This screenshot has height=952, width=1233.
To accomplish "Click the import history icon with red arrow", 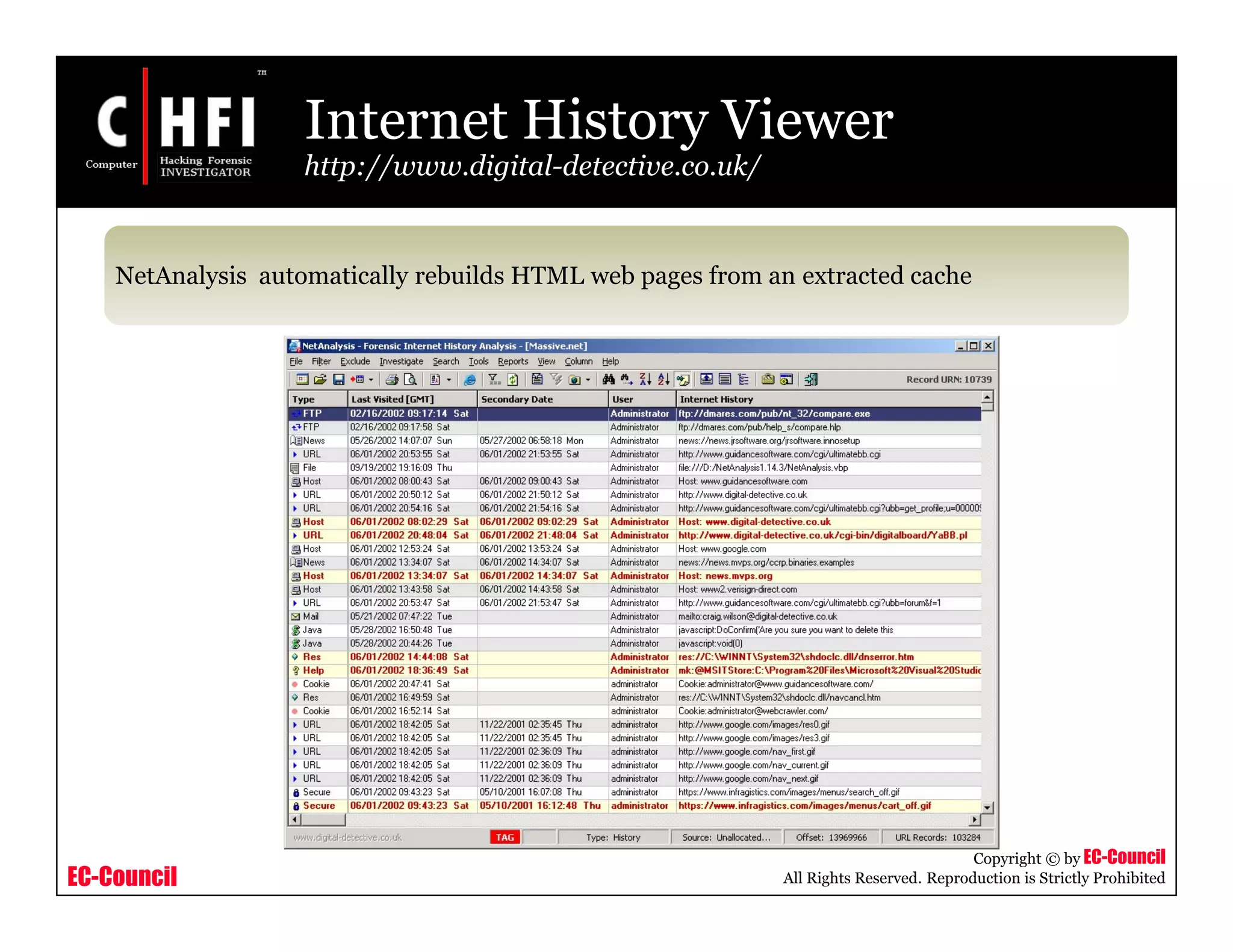I will (x=357, y=379).
